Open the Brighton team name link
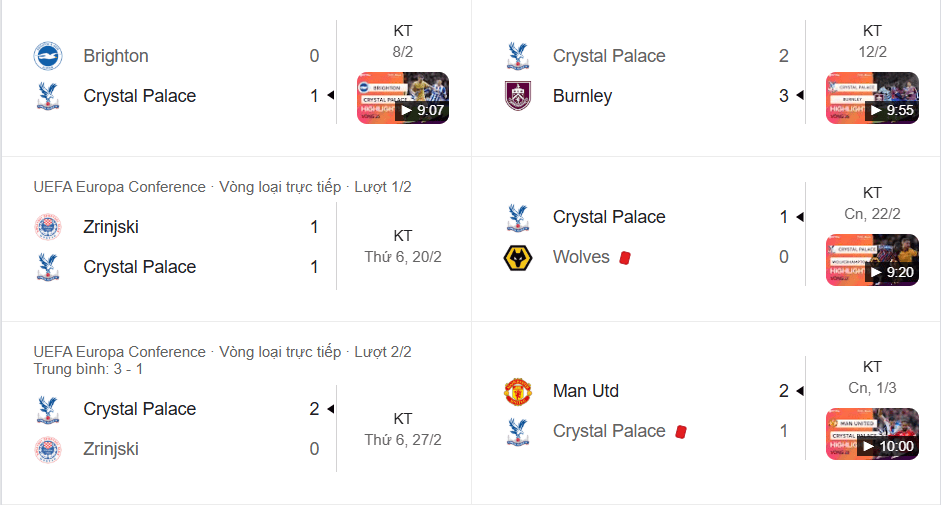 [x=116, y=56]
